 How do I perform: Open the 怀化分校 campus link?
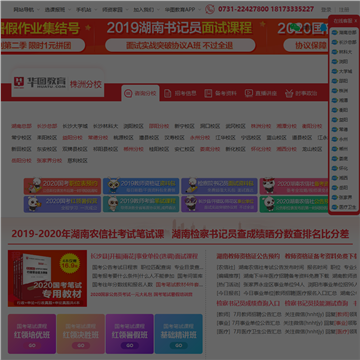261,149
